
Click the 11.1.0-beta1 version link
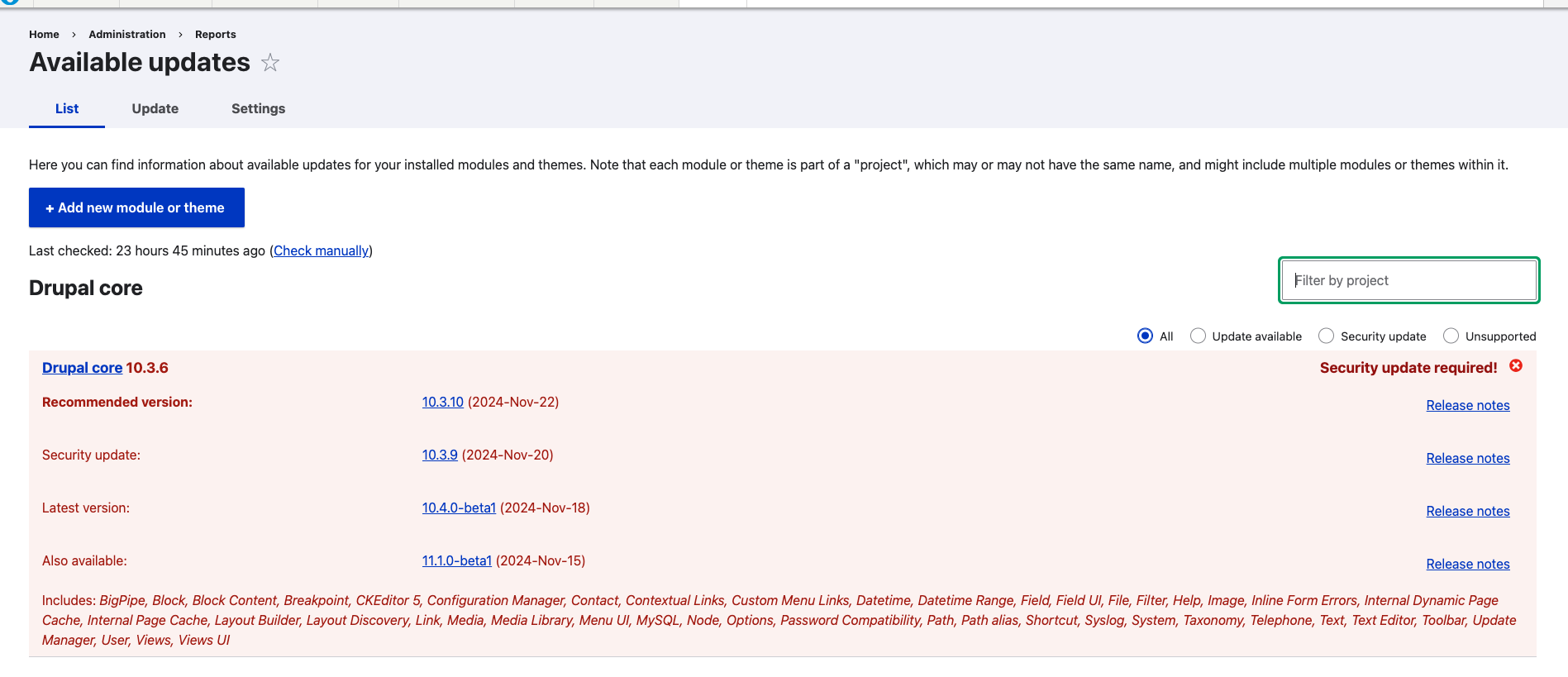[x=456, y=560]
